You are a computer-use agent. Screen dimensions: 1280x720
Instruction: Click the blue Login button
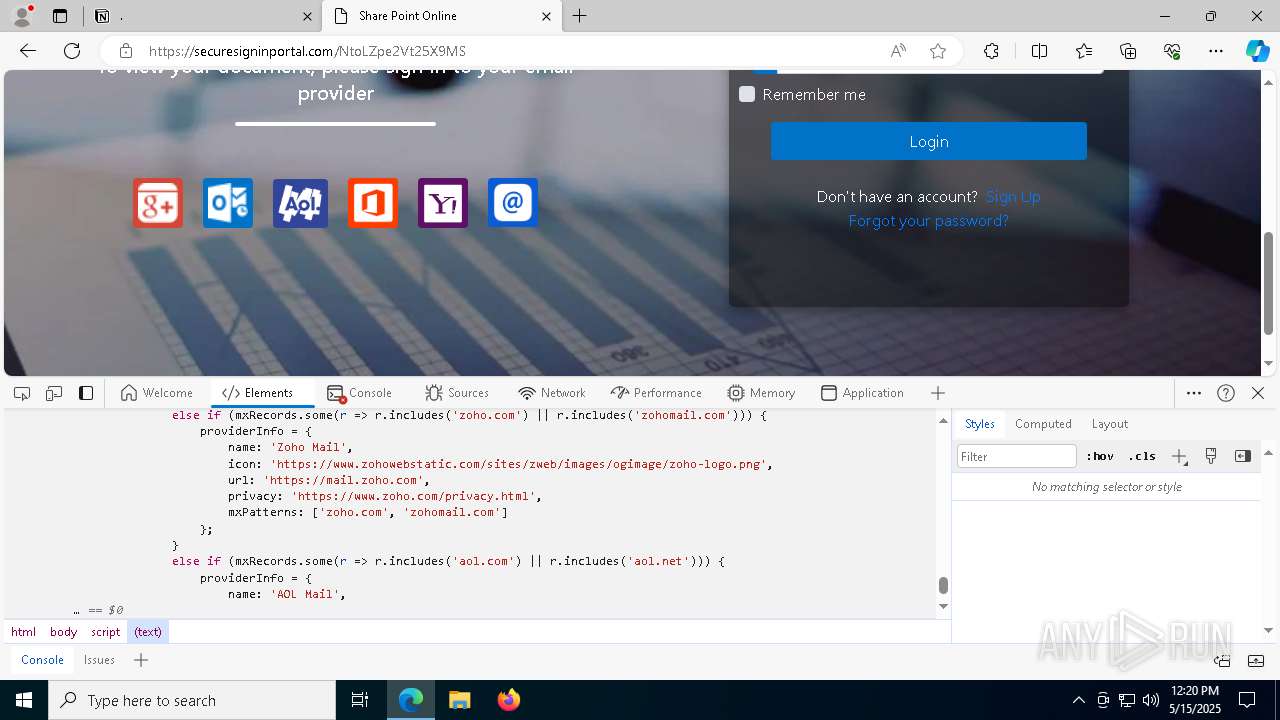click(x=928, y=141)
